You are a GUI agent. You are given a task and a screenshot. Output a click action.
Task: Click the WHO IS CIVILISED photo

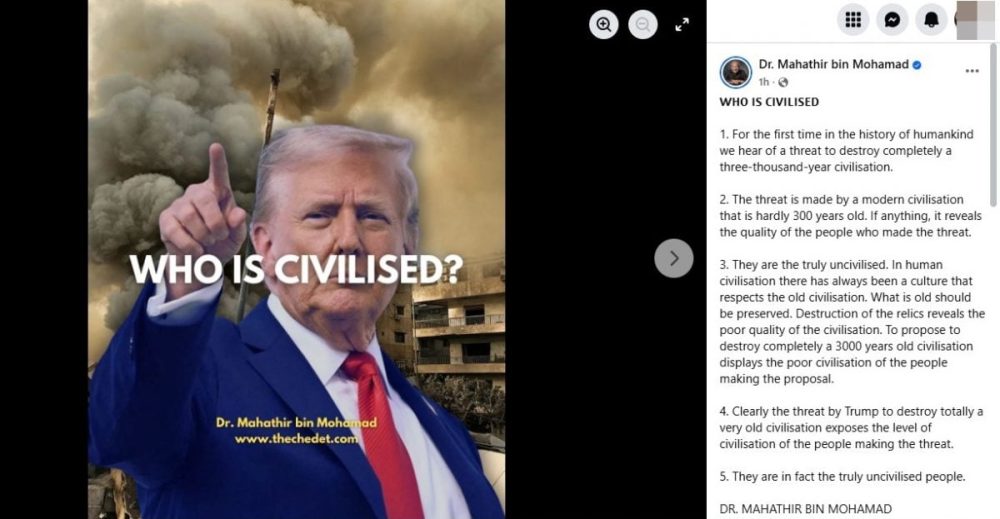click(297, 260)
